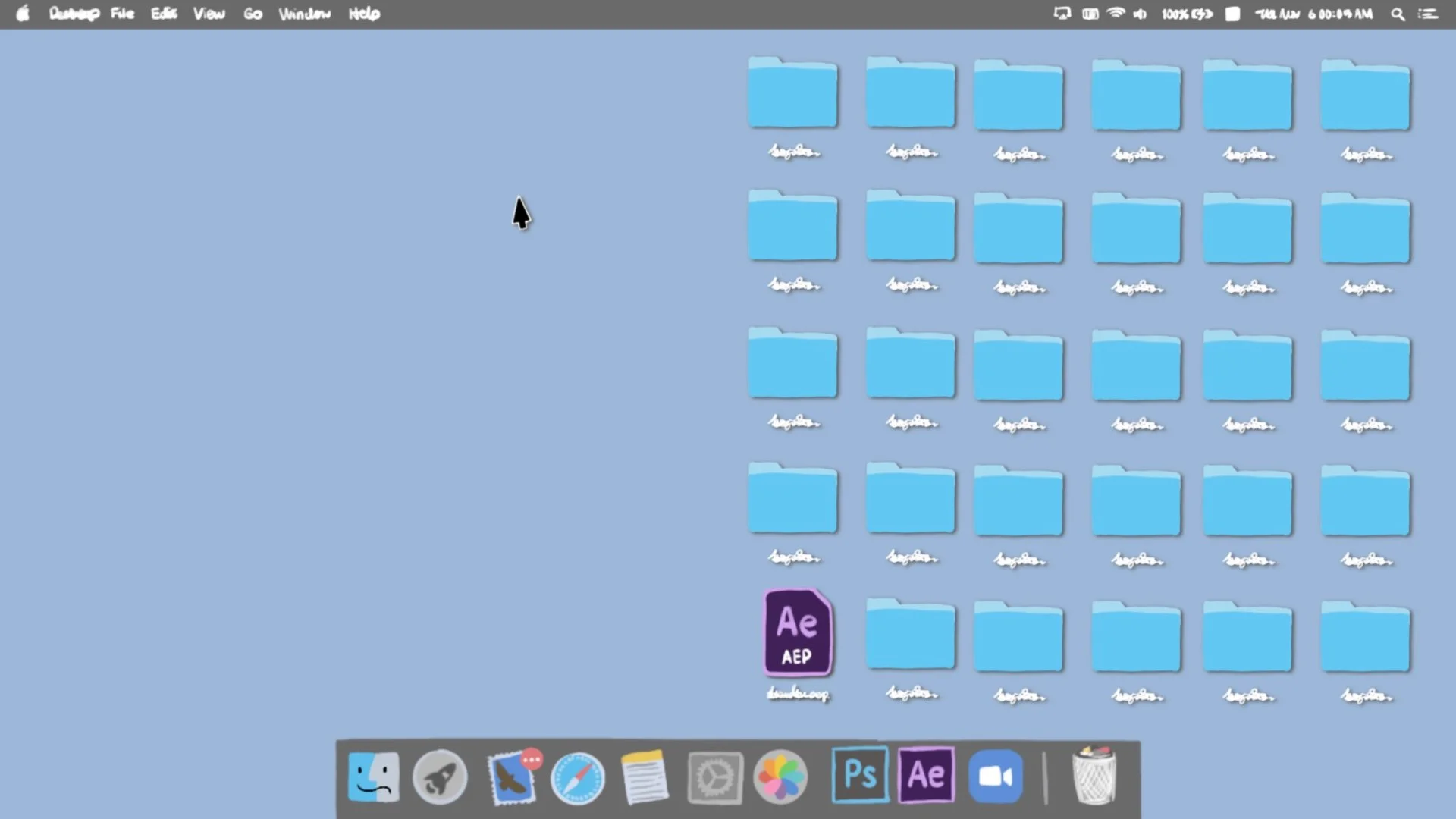Launch Photos app from dock

point(780,777)
